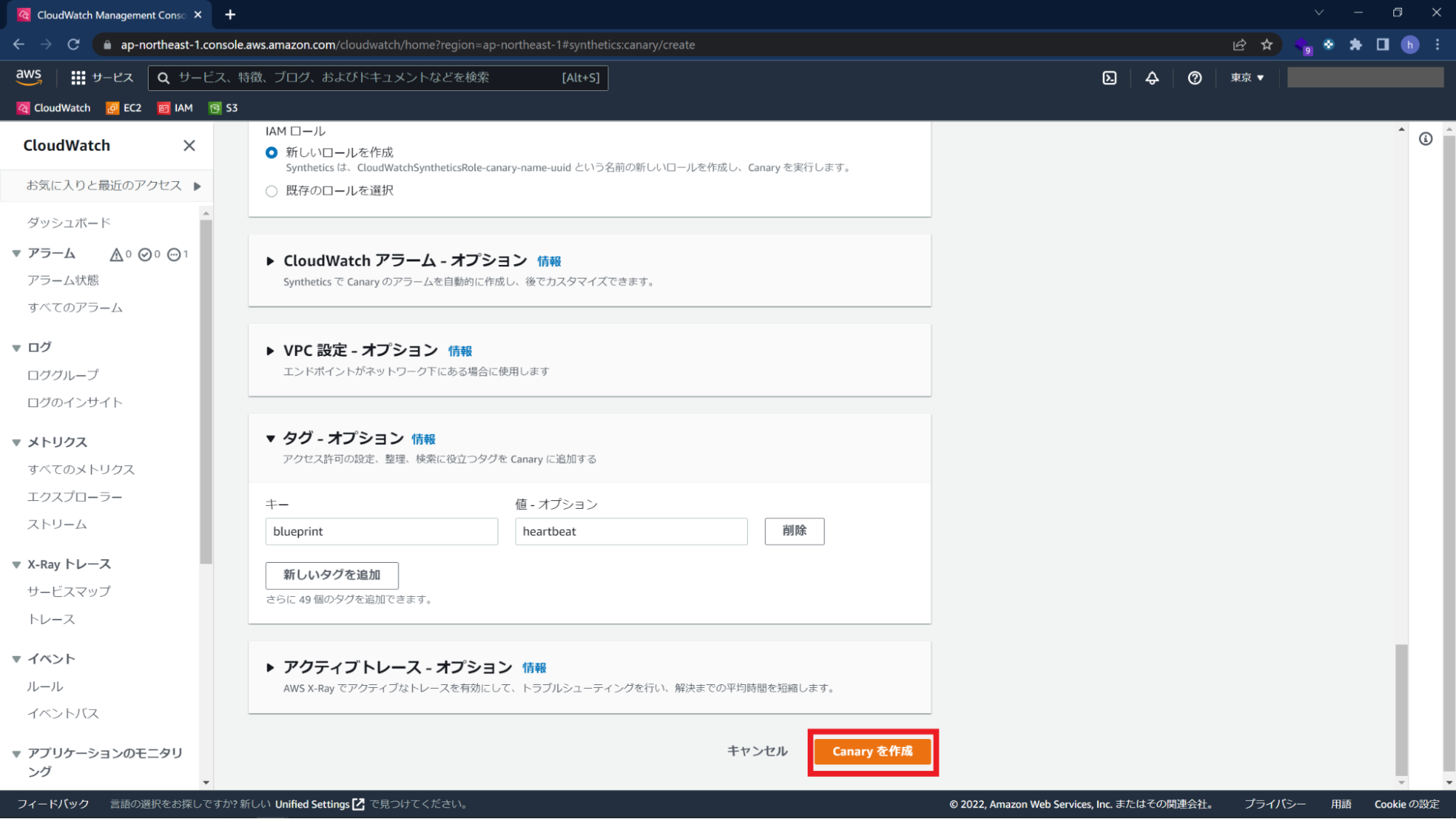Open the tab search chevron in title bar
The height and width of the screenshot is (819, 1456).
click(1319, 13)
